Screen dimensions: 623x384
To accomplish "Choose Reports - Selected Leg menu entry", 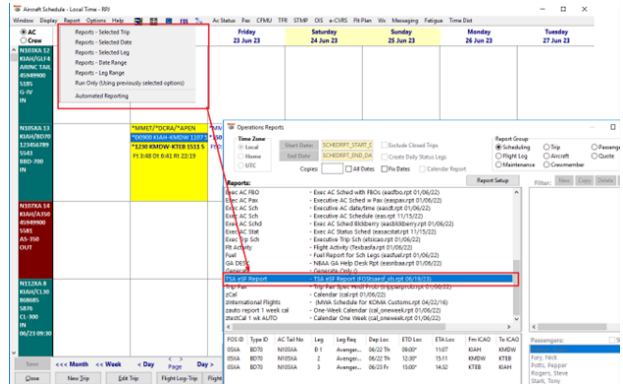I will 102,52.
